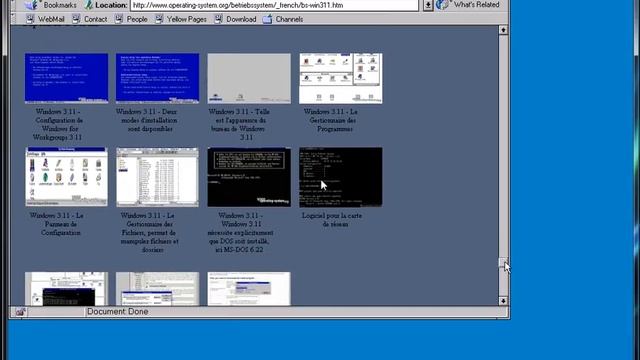Screen dimensions: 640x360
Task: Click the Contact bookmark icon
Action: click(x=76, y=19)
